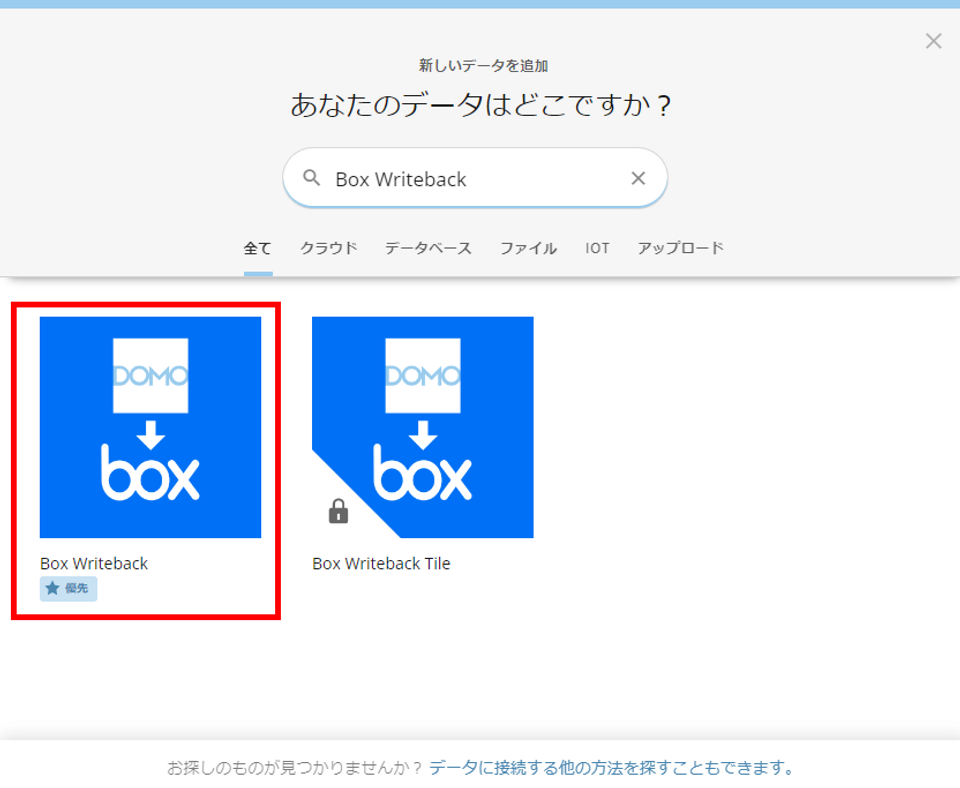Click the Box Writeback Tile label
Screen dimensions: 960x788
(381, 563)
